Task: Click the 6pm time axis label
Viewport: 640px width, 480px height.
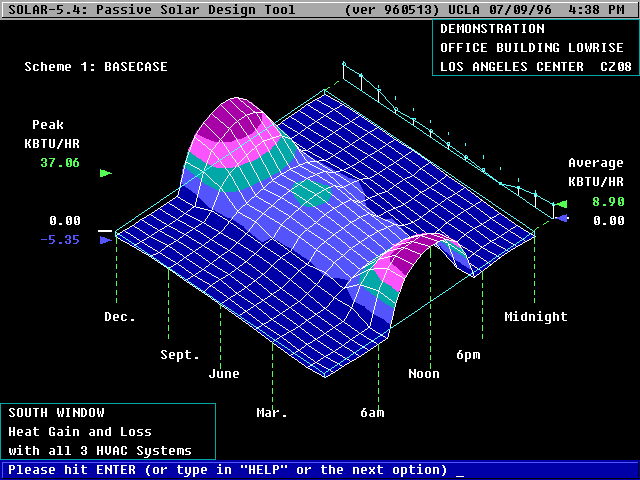Action: coord(468,355)
